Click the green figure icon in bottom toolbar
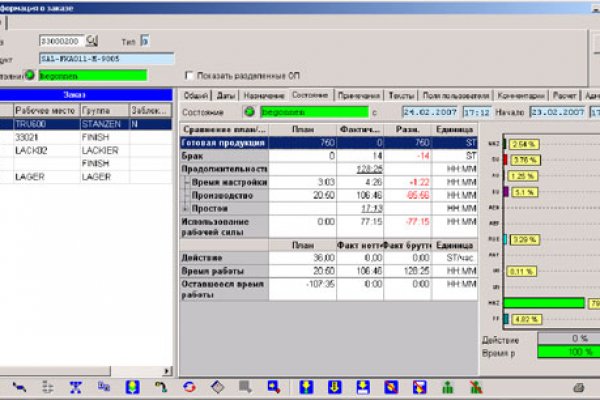This screenshot has height=400, width=600. pyautogui.click(x=448, y=386)
